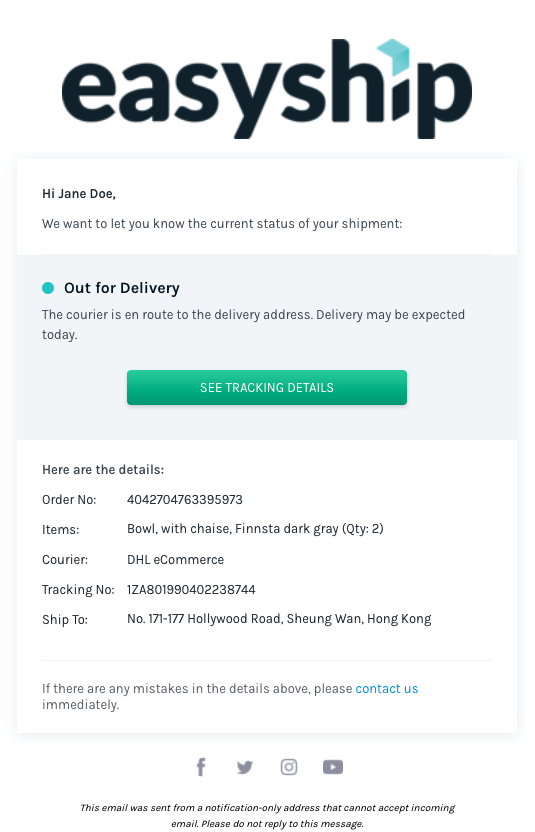Follow the contact us link
Screen dimensions: 535x832
point(387,689)
